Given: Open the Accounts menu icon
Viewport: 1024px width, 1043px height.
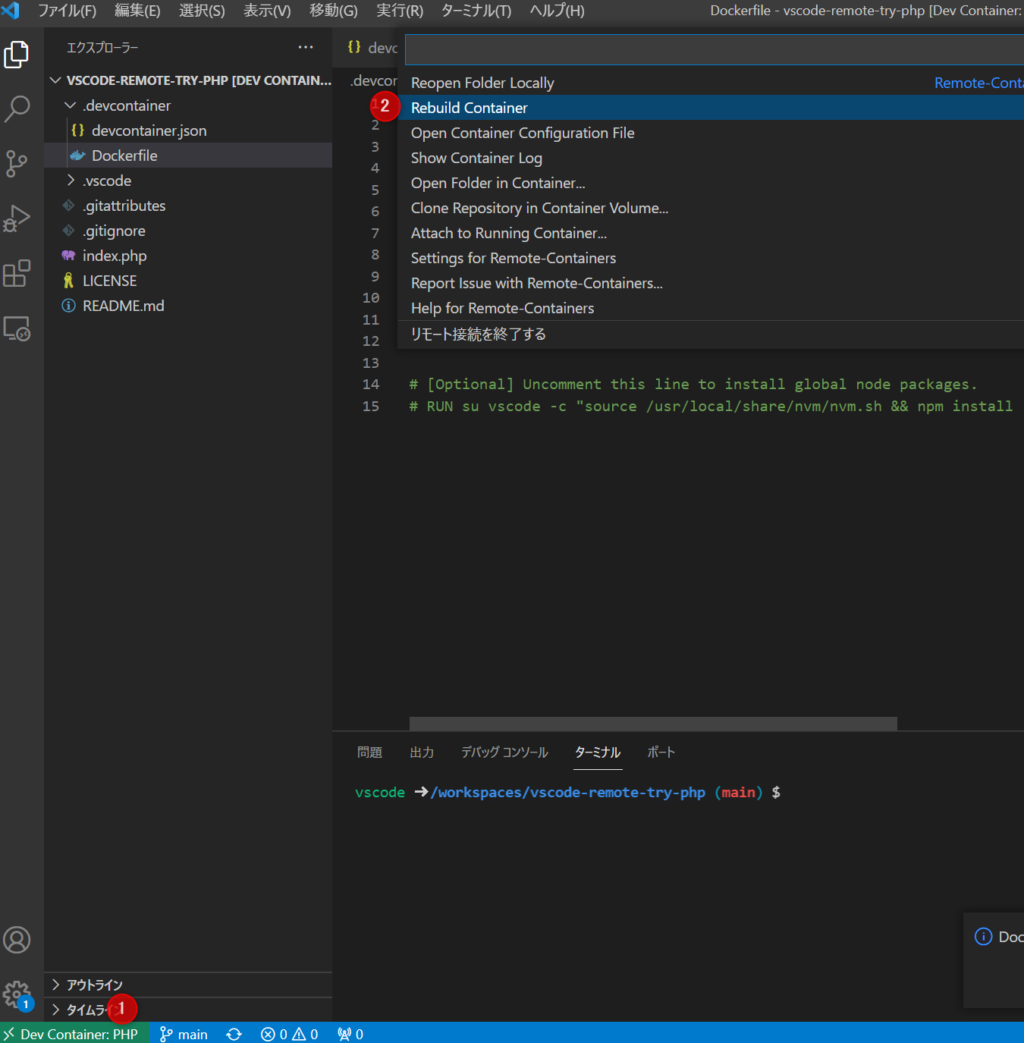Looking at the screenshot, I should [17, 940].
